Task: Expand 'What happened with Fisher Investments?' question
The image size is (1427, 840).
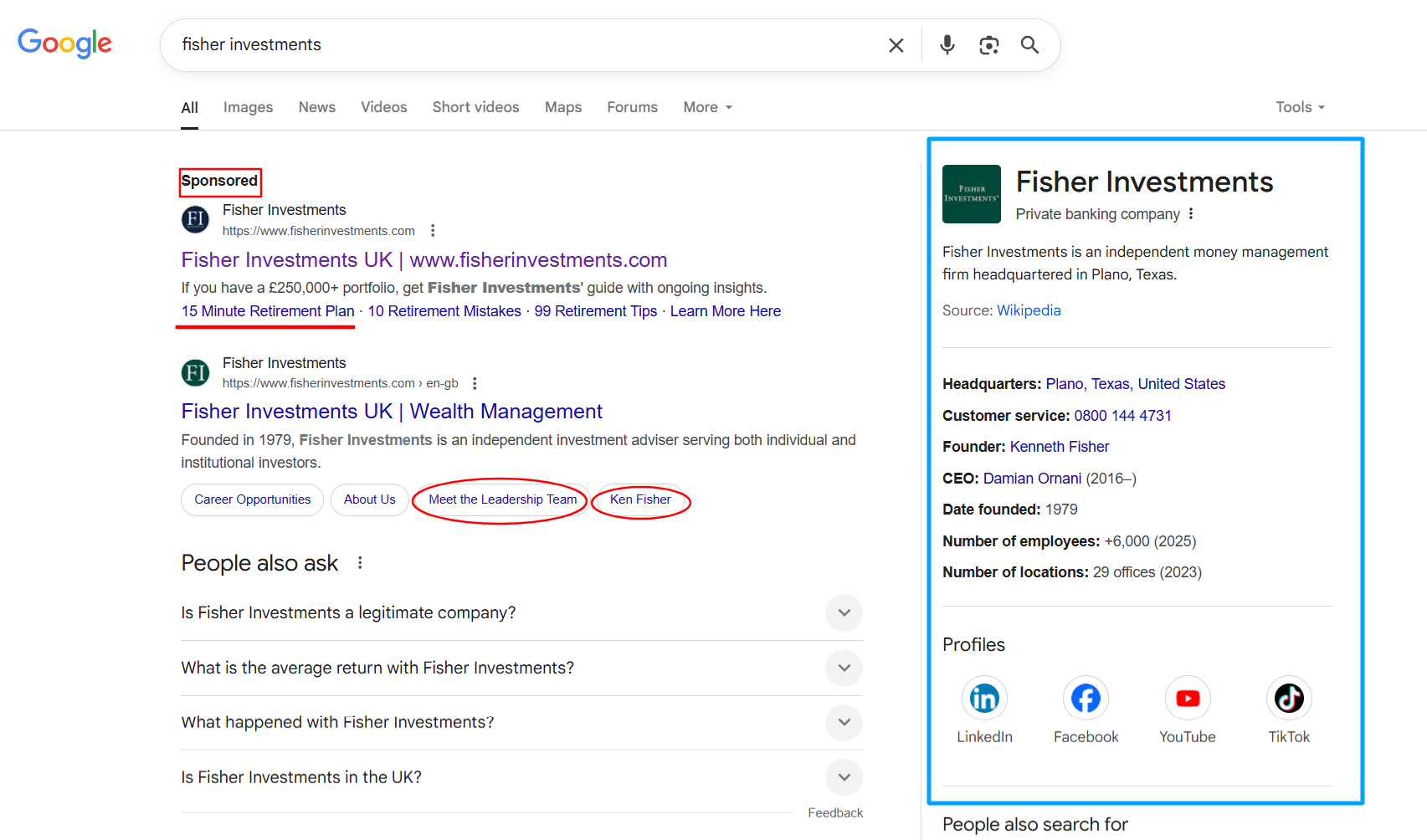Action: [844, 722]
